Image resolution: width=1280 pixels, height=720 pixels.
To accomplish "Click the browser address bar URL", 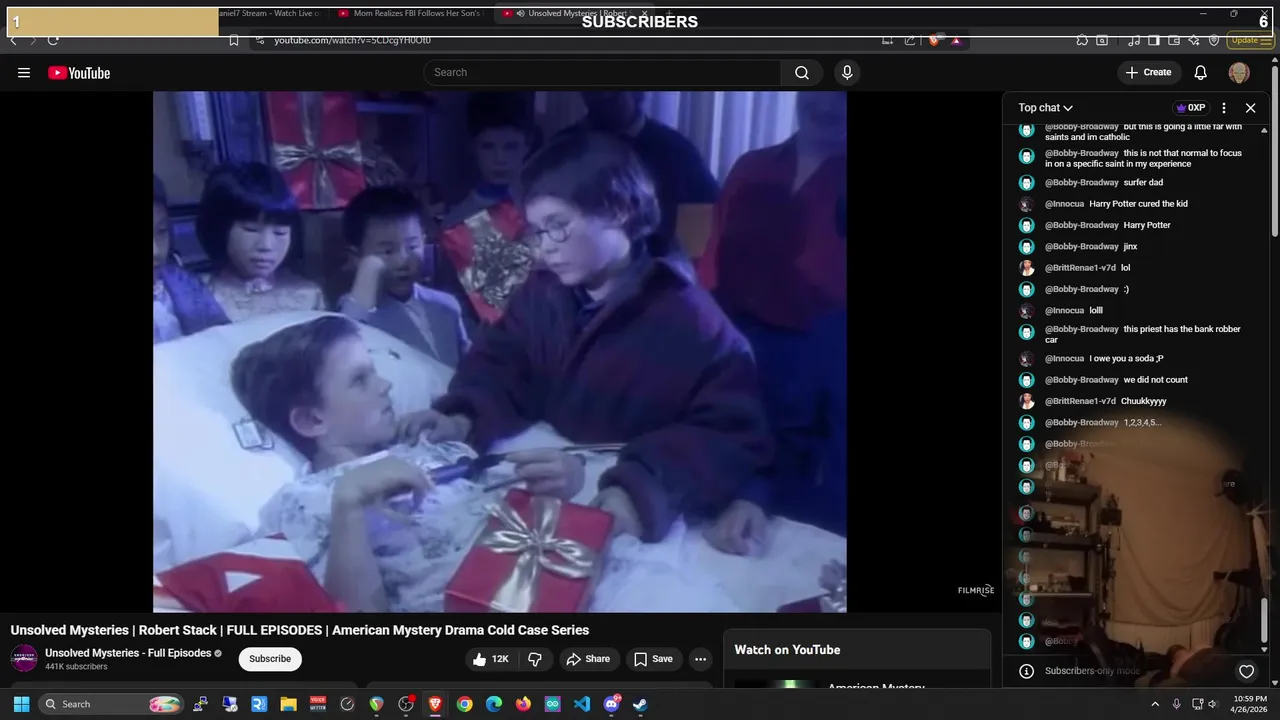I will coord(353,40).
